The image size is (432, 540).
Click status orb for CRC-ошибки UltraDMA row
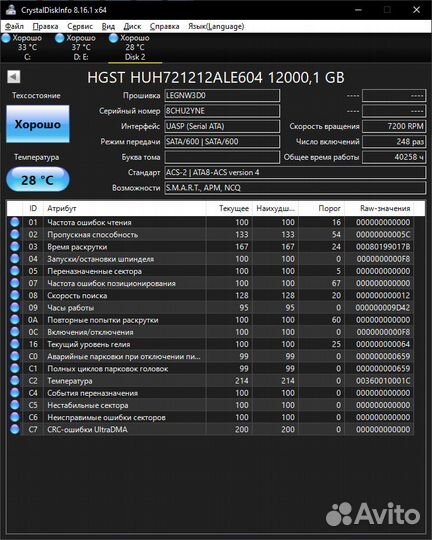tap(15, 429)
